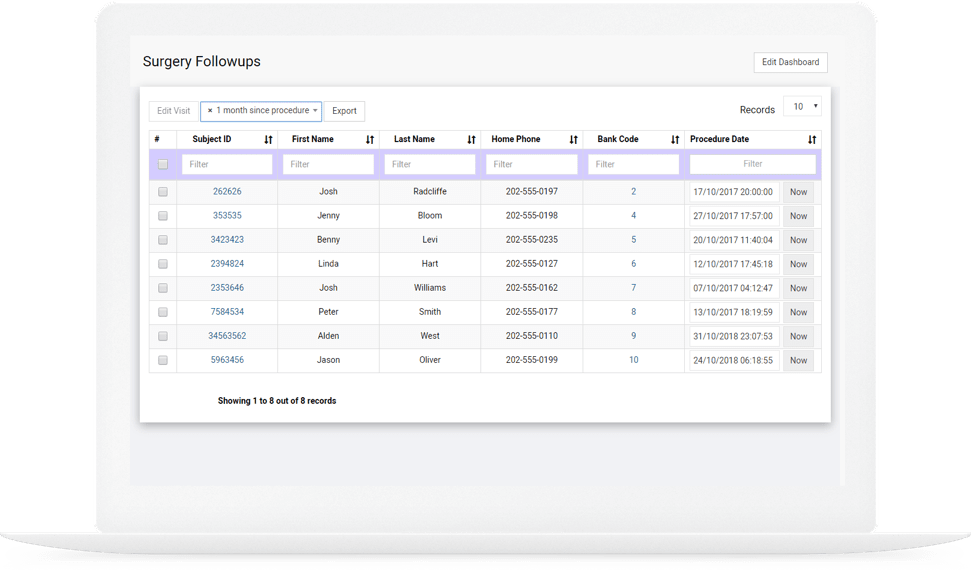The width and height of the screenshot is (971, 570).
Task: Edit the date field 17/10/2017 20:00:00
Action: (x=734, y=192)
